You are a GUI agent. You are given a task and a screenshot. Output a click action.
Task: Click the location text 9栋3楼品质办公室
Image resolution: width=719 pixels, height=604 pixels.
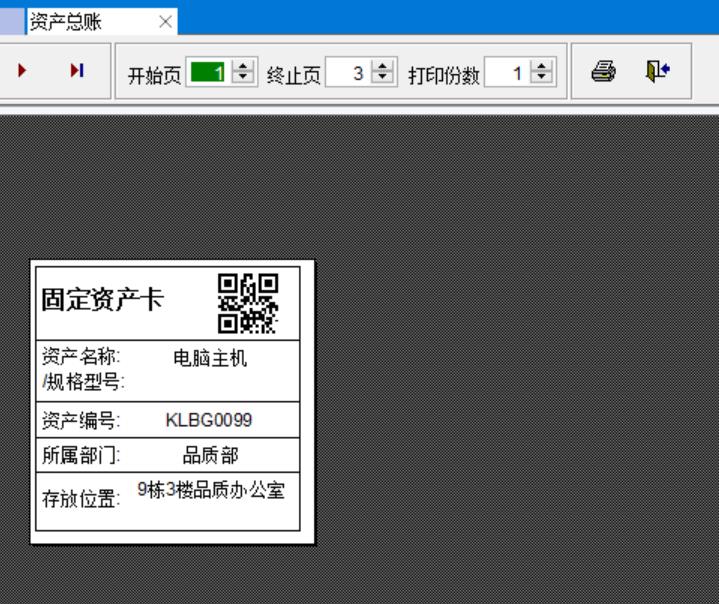pos(211,491)
